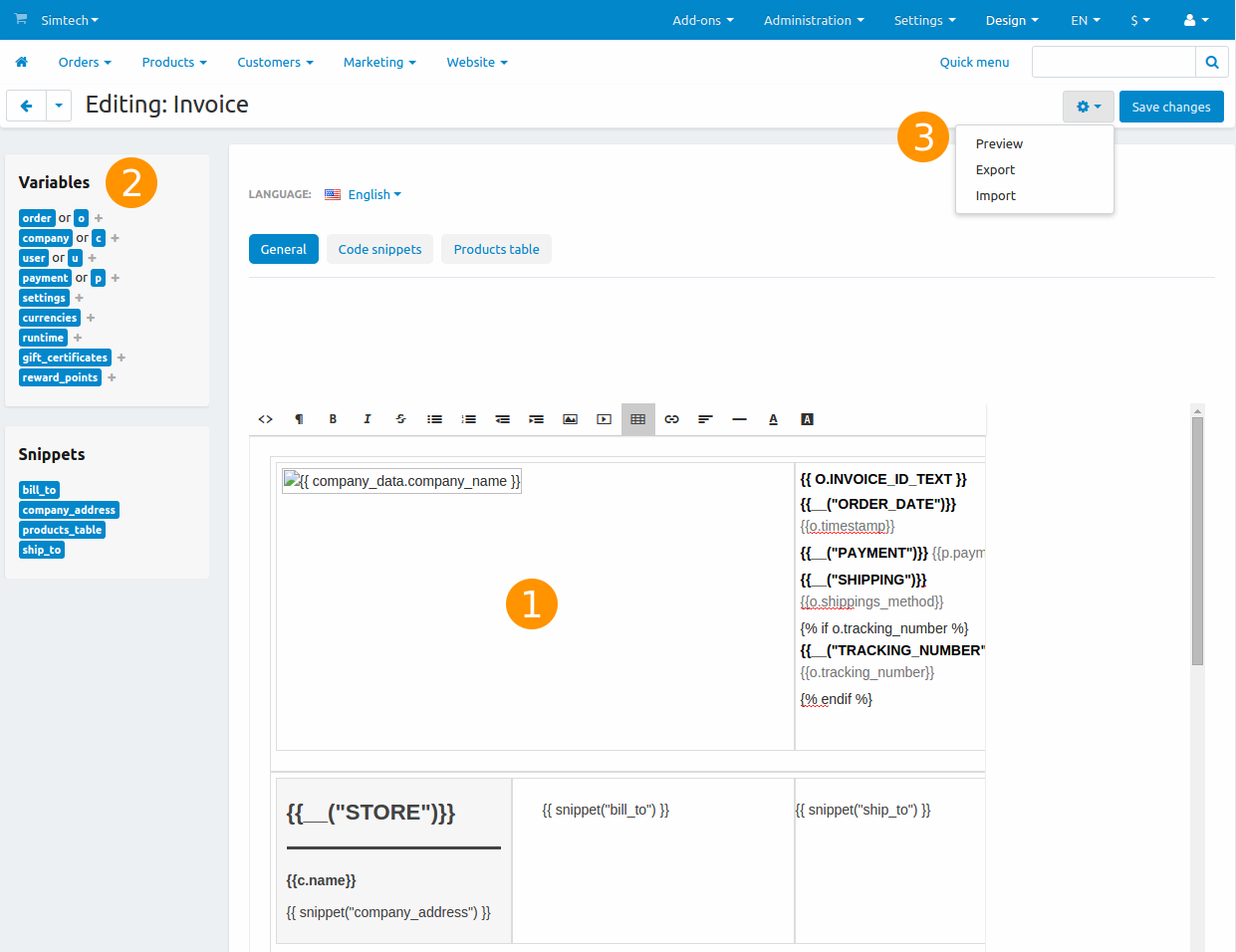Expand the currencies variable
This screenshot has width=1236, height=952.
pyautogui.click(x=91, y=318)
